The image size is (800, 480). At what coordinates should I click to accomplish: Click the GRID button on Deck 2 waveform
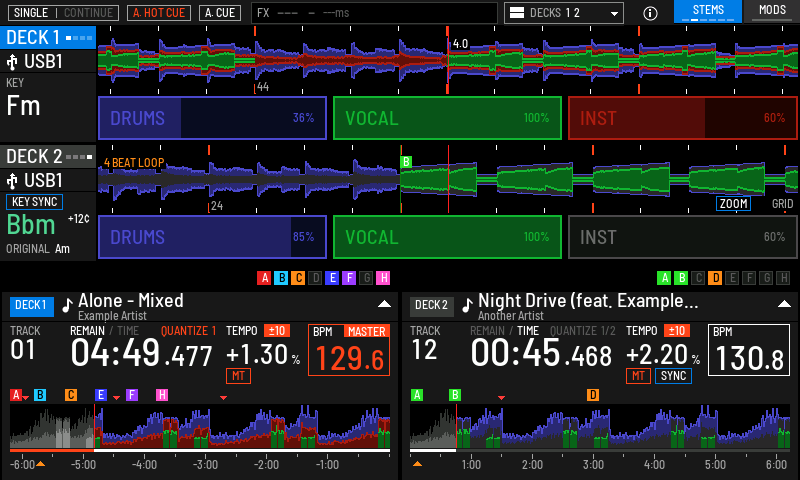click(782, 204)
